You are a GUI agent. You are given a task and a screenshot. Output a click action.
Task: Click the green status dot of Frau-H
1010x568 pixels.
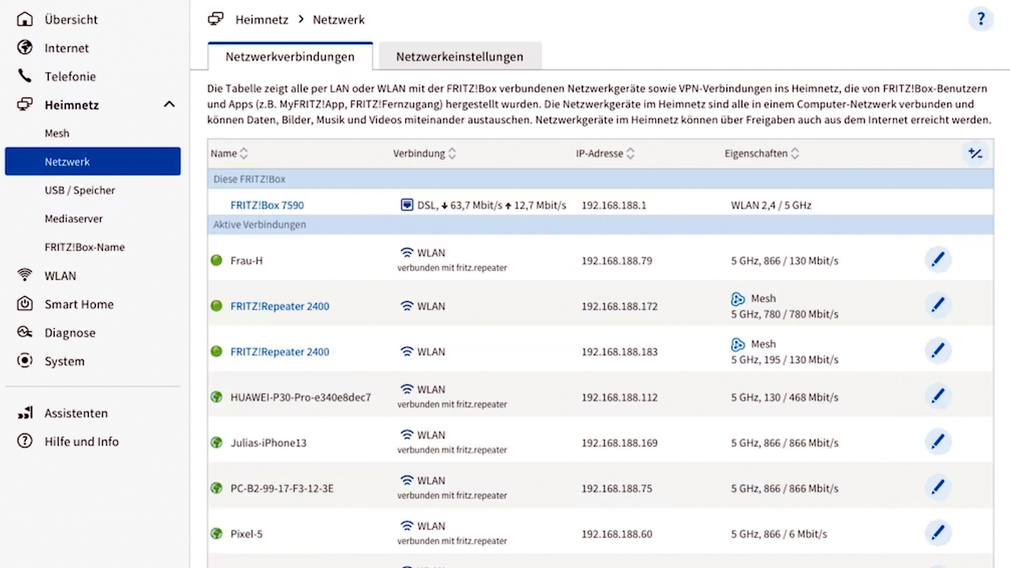coord(216,260)
